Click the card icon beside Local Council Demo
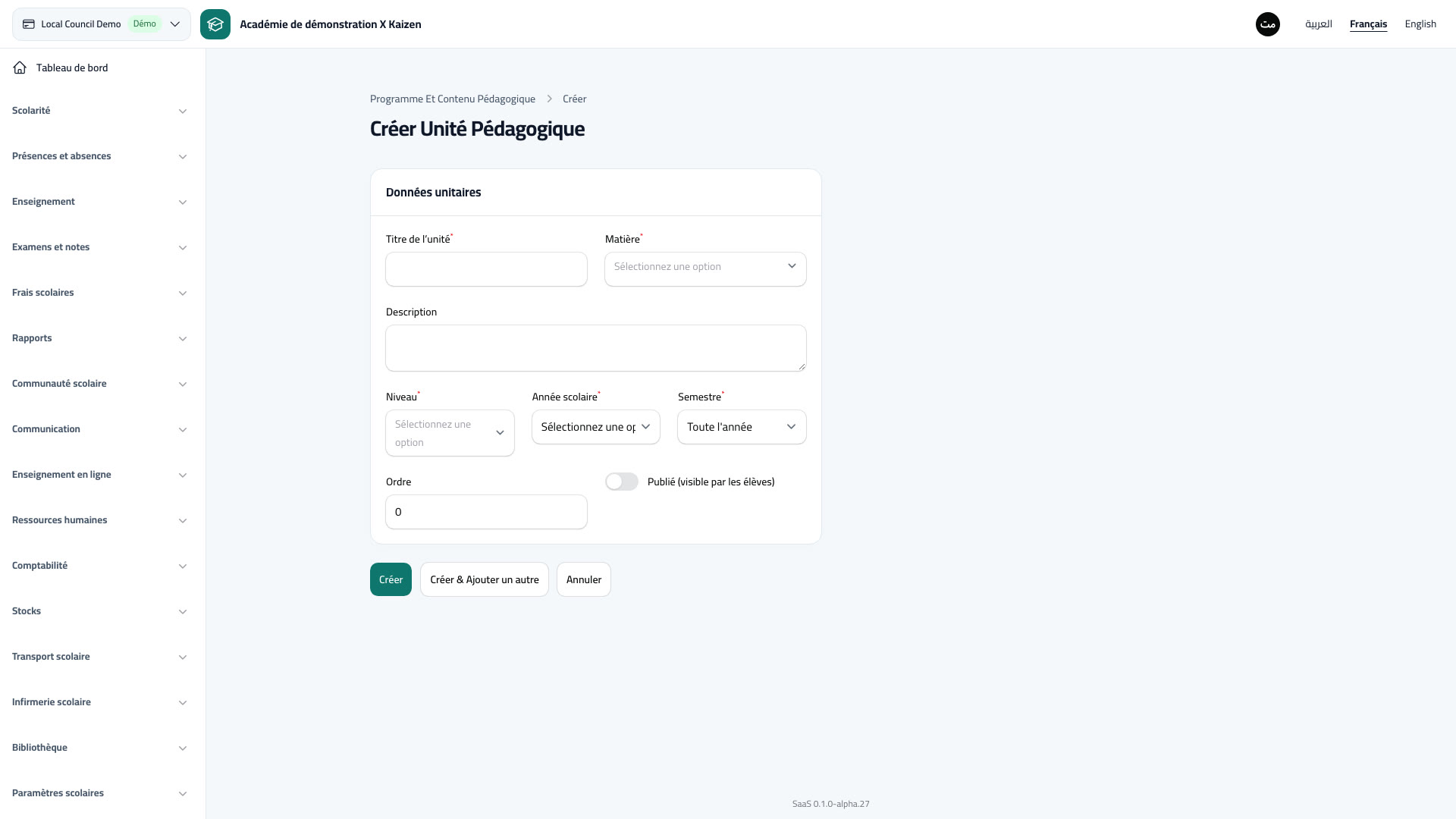This screenshot has width=1456, height=819. [x=29, y=24]
